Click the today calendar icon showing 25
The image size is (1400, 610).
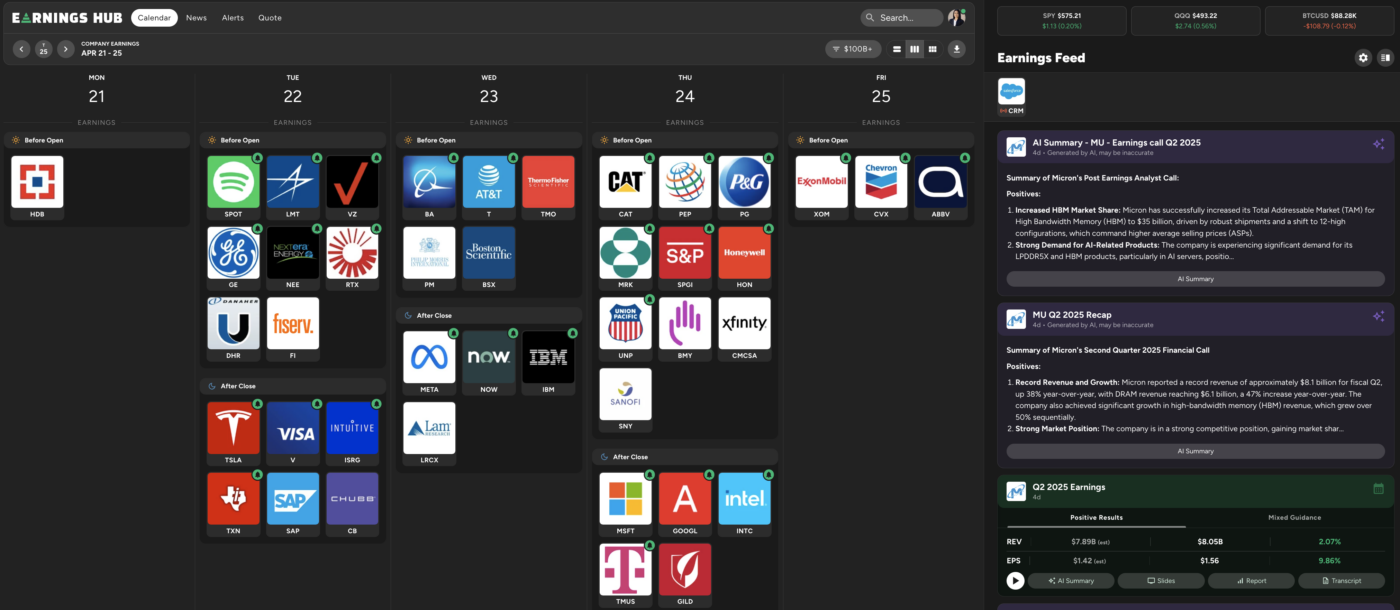pyautogui.click(x=43, y=49)
